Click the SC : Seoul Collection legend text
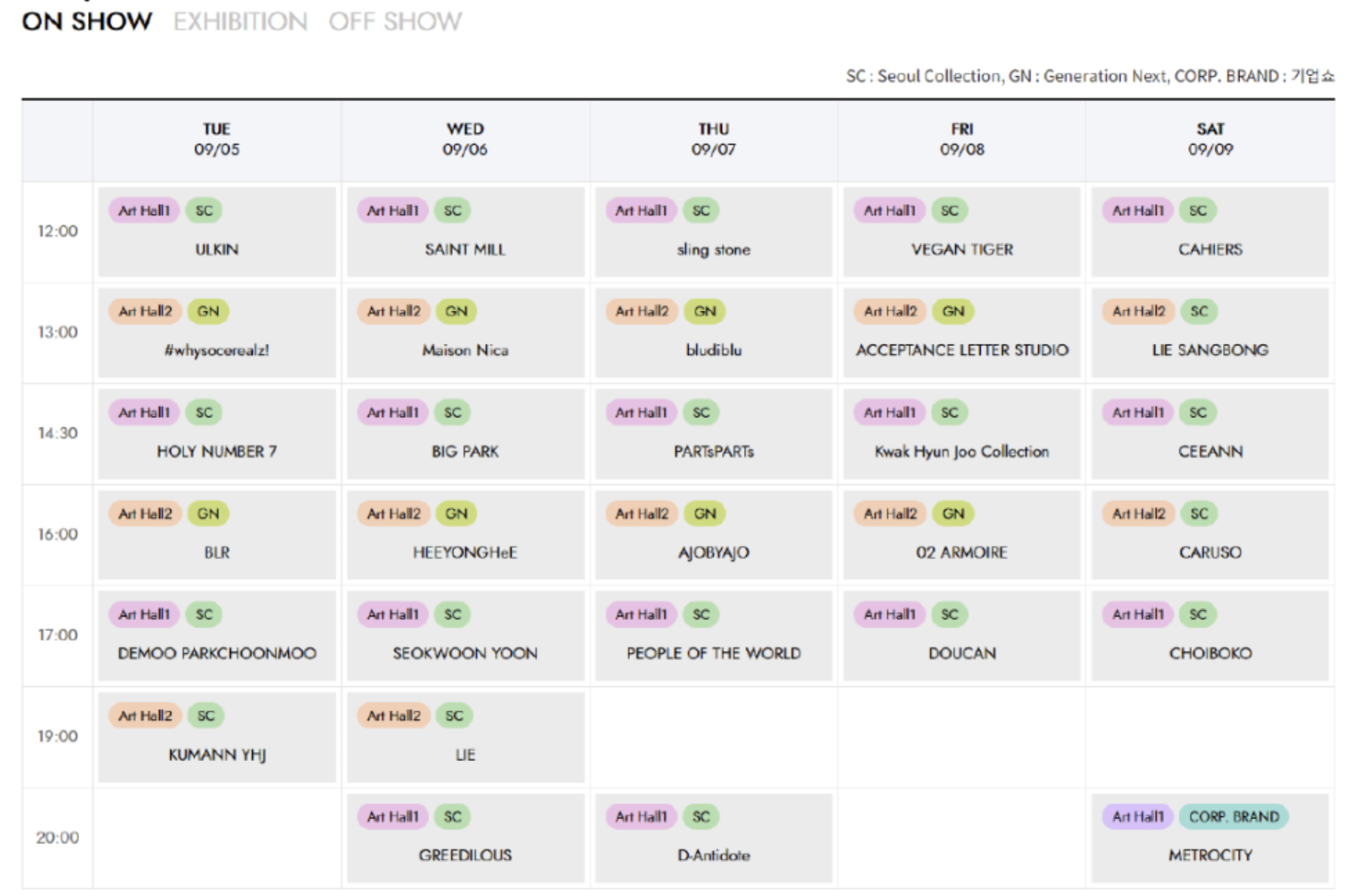This screenshot has width=1355, height=896. [924, 76]
